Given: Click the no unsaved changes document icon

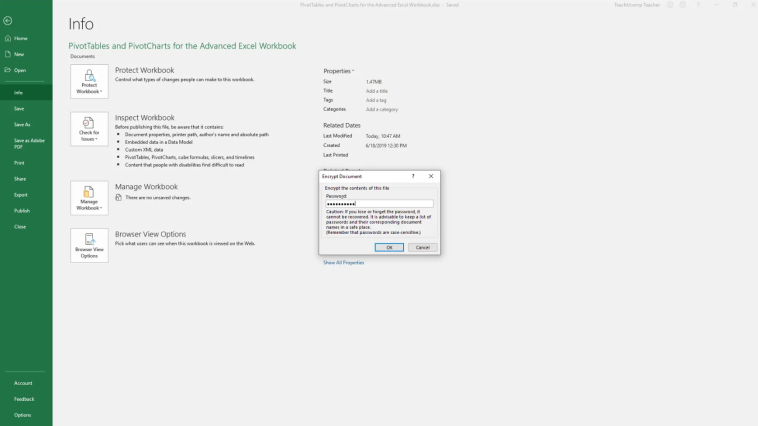Looking at the screenshot, I should click(118, 197).
